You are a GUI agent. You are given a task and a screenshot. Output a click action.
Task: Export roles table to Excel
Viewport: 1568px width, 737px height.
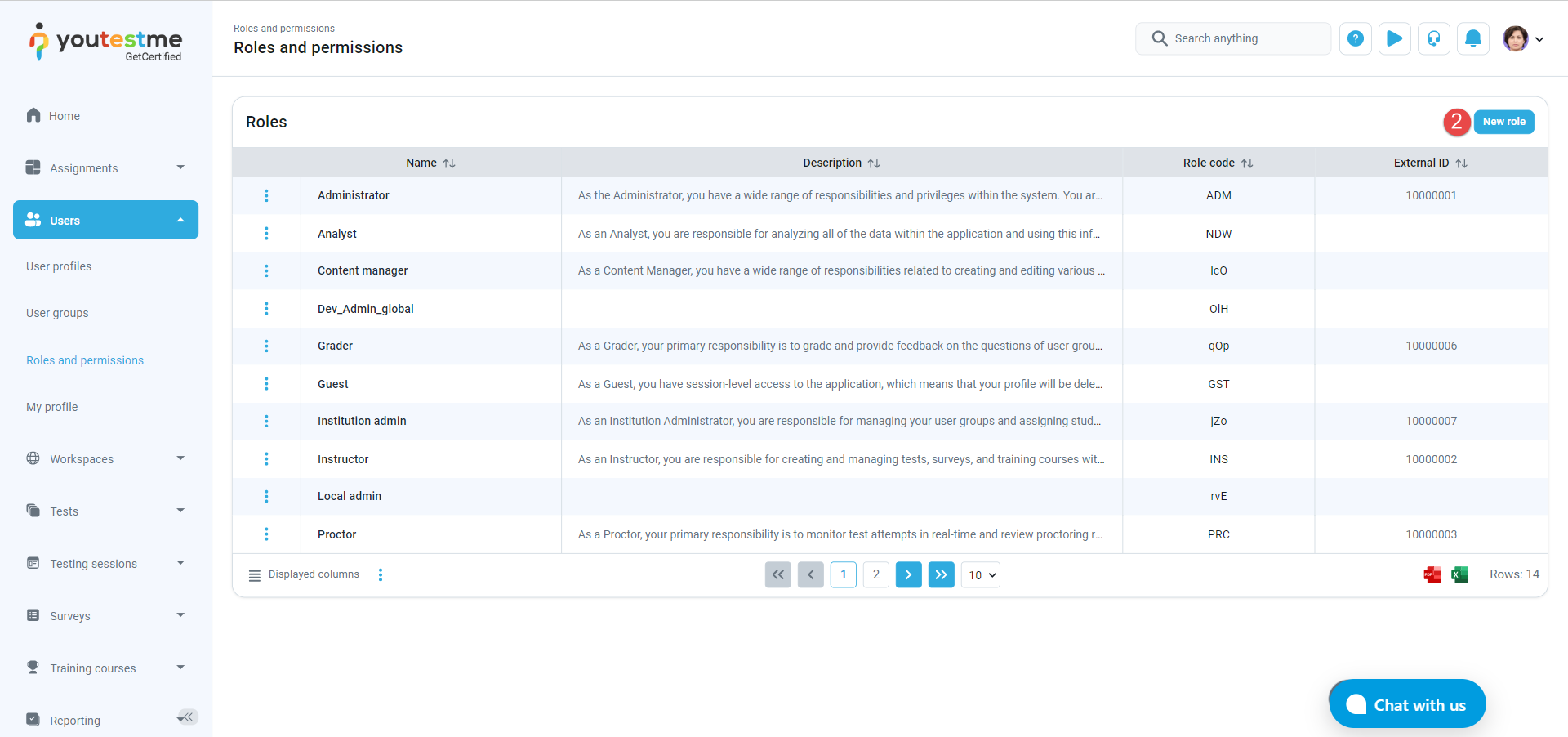point(1459,575)
